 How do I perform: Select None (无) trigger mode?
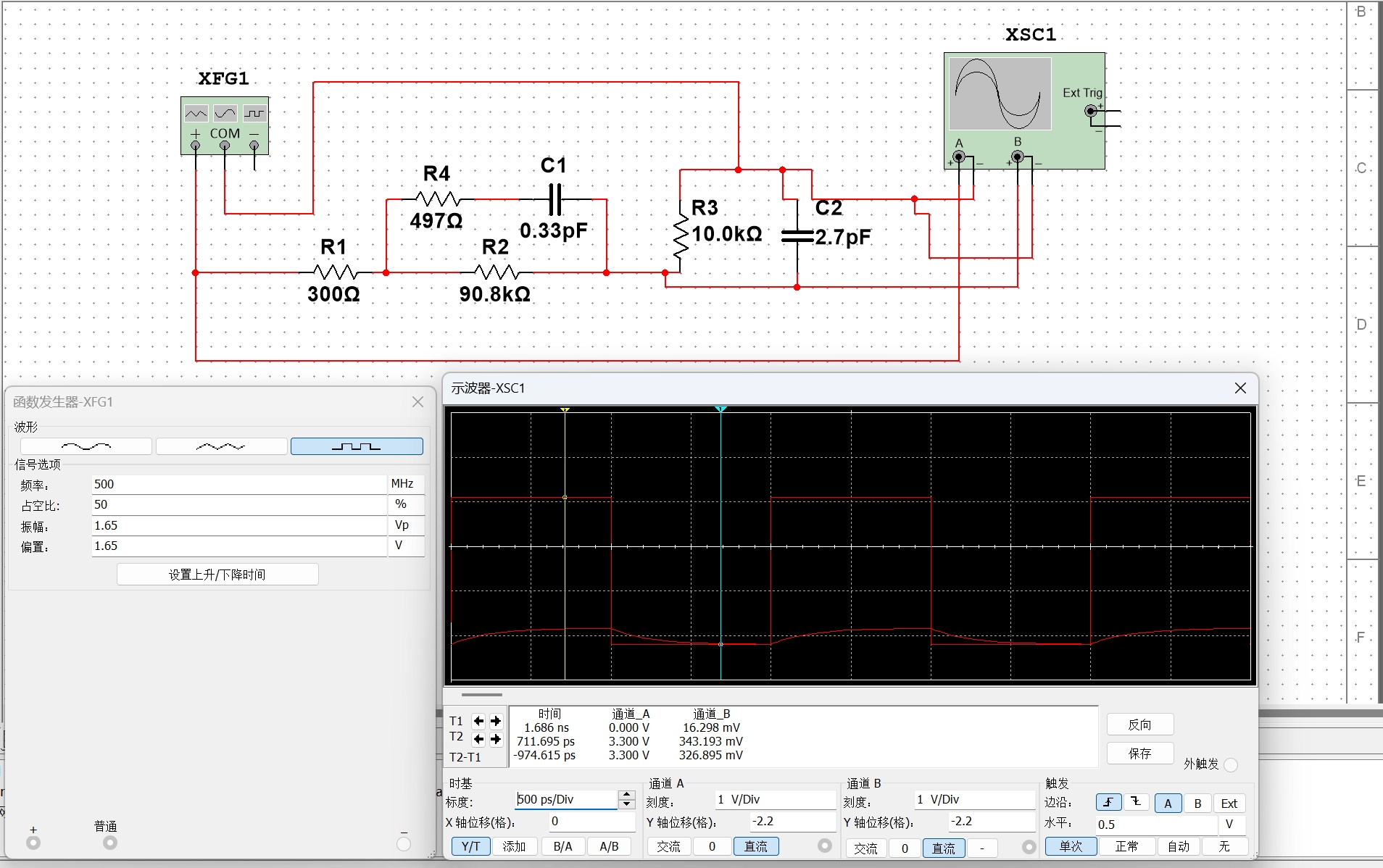point(1224,846)
